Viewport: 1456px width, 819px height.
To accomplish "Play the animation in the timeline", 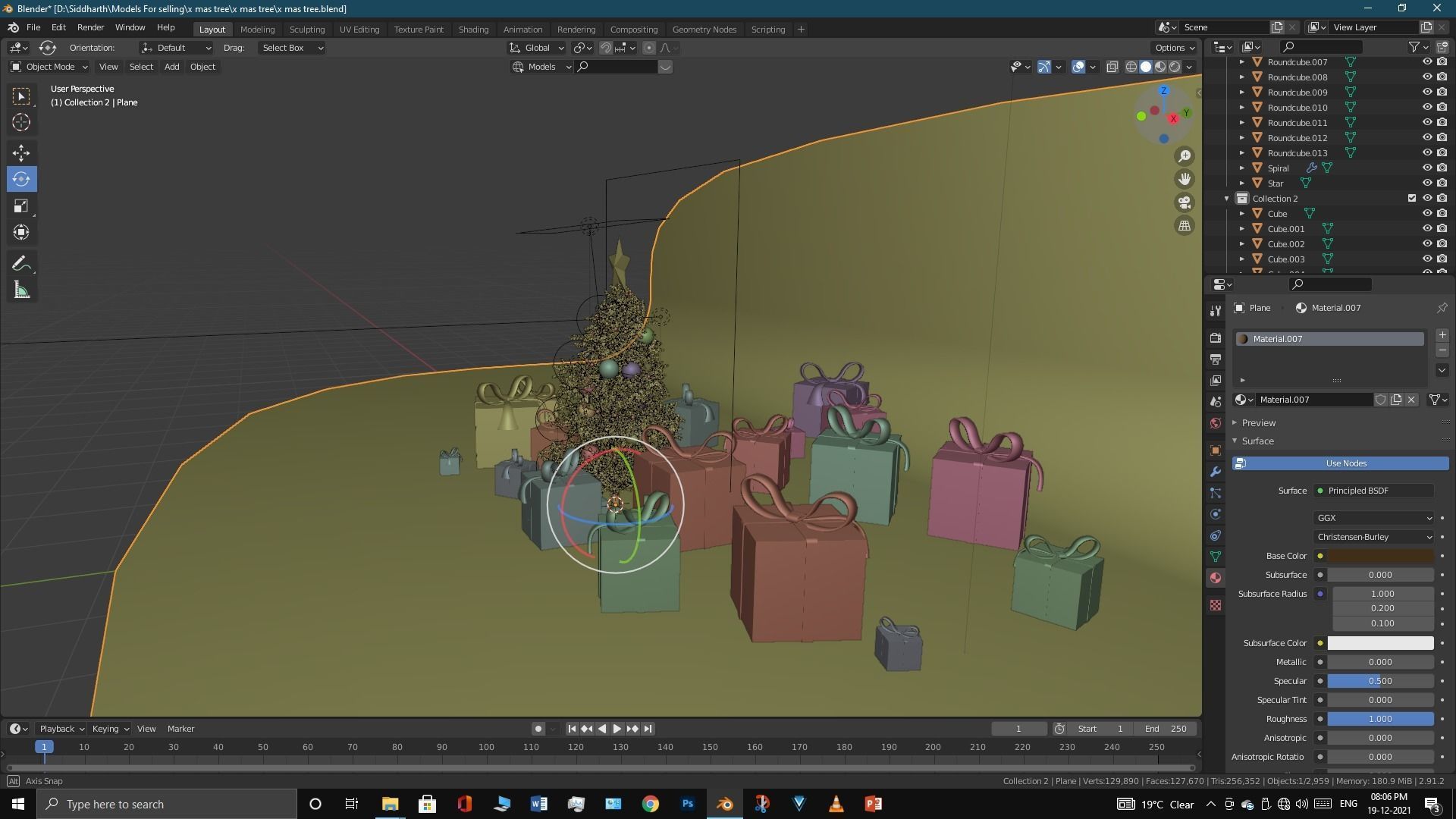I will [617, 729].
